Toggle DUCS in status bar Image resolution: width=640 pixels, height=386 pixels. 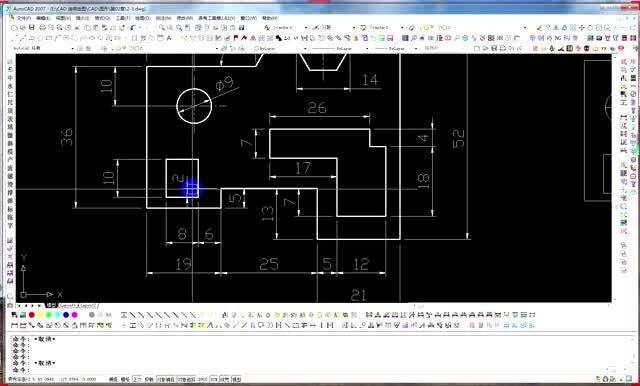pyautogui.click(x=203, y=379)
